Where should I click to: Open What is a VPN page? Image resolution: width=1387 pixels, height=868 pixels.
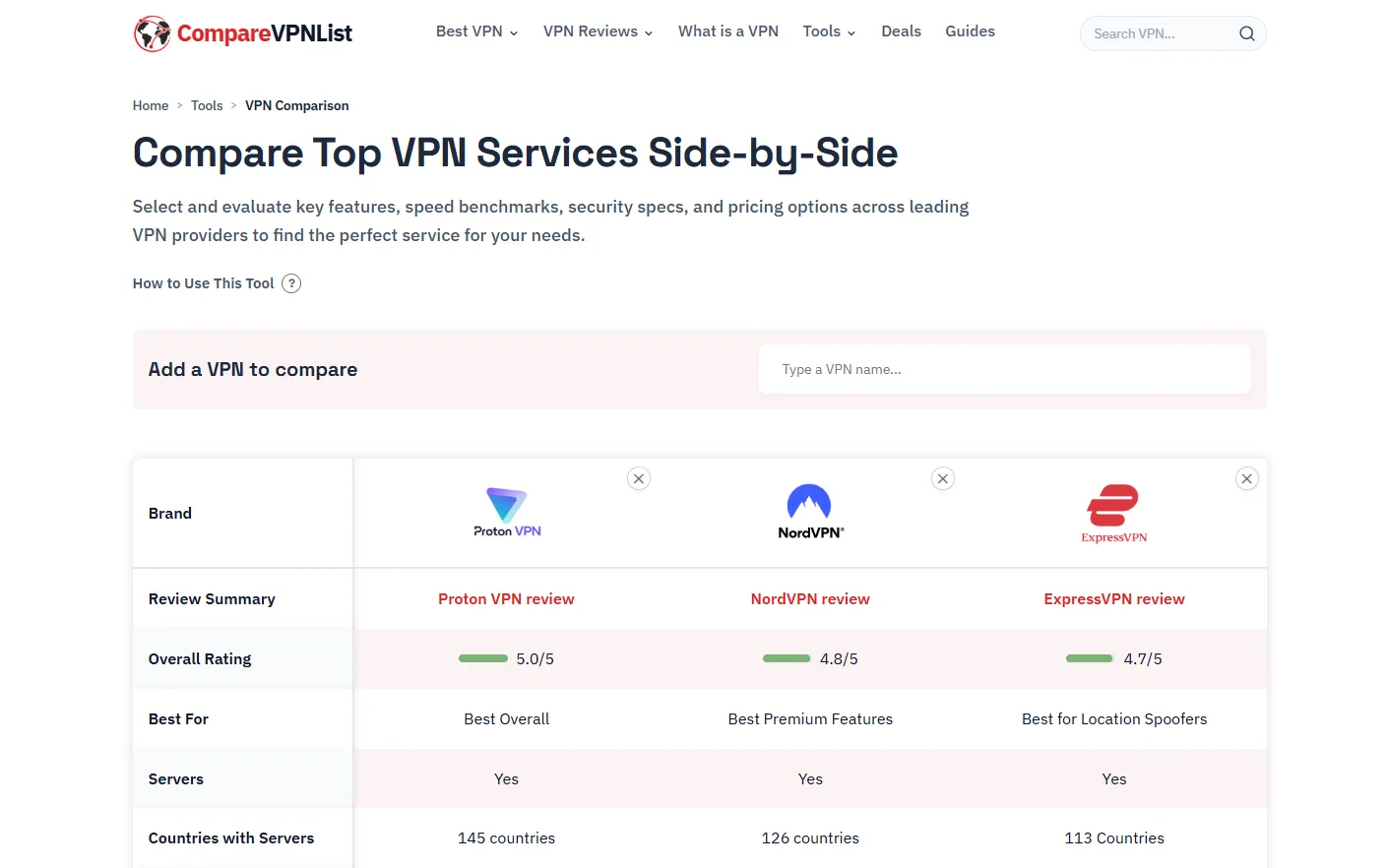[x=728, y=31]
